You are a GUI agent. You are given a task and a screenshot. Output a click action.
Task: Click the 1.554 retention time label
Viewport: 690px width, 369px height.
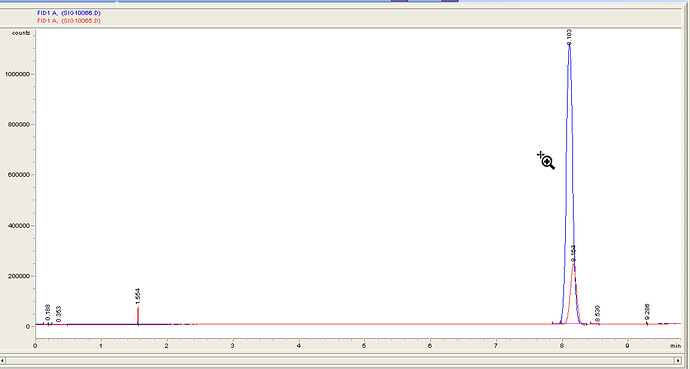click(x=138, y=296)
